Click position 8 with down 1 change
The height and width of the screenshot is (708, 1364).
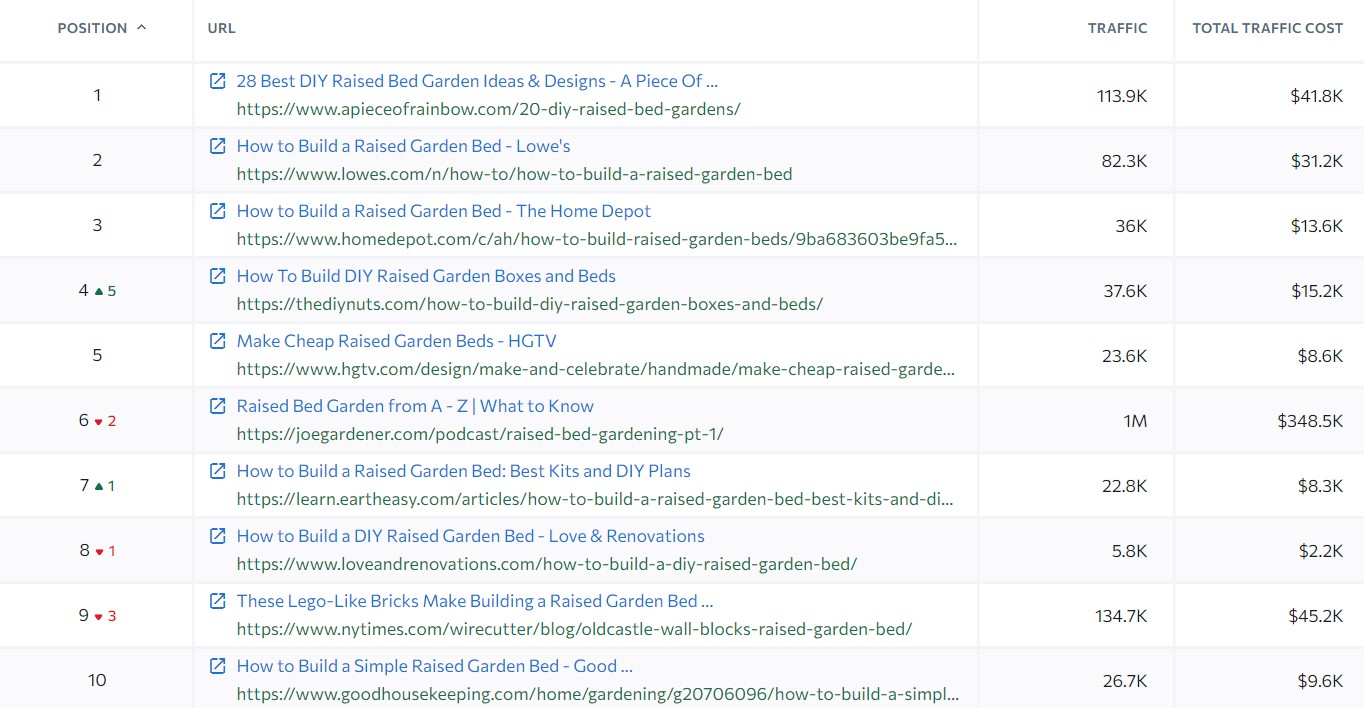[97, 551]
